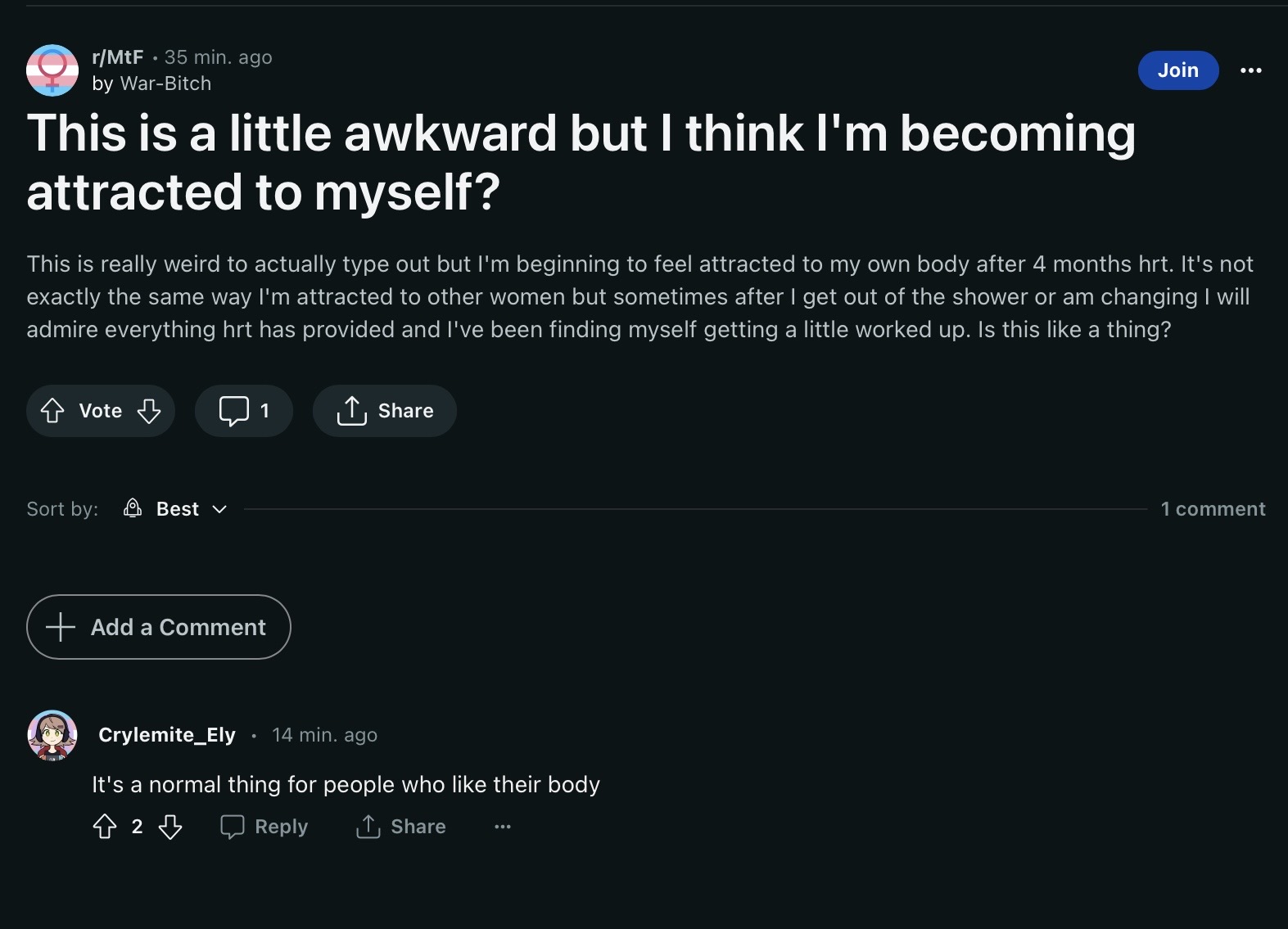Open Crylemite_Ely avatar image
Screen dimensions: 1288x929
[52, 735]
